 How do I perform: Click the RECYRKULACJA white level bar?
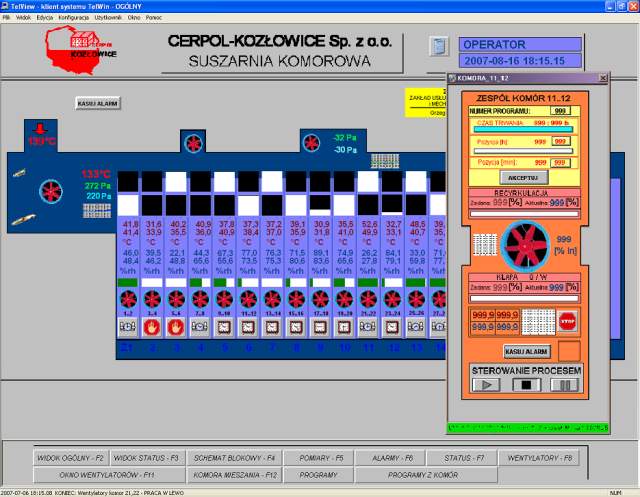524,213
